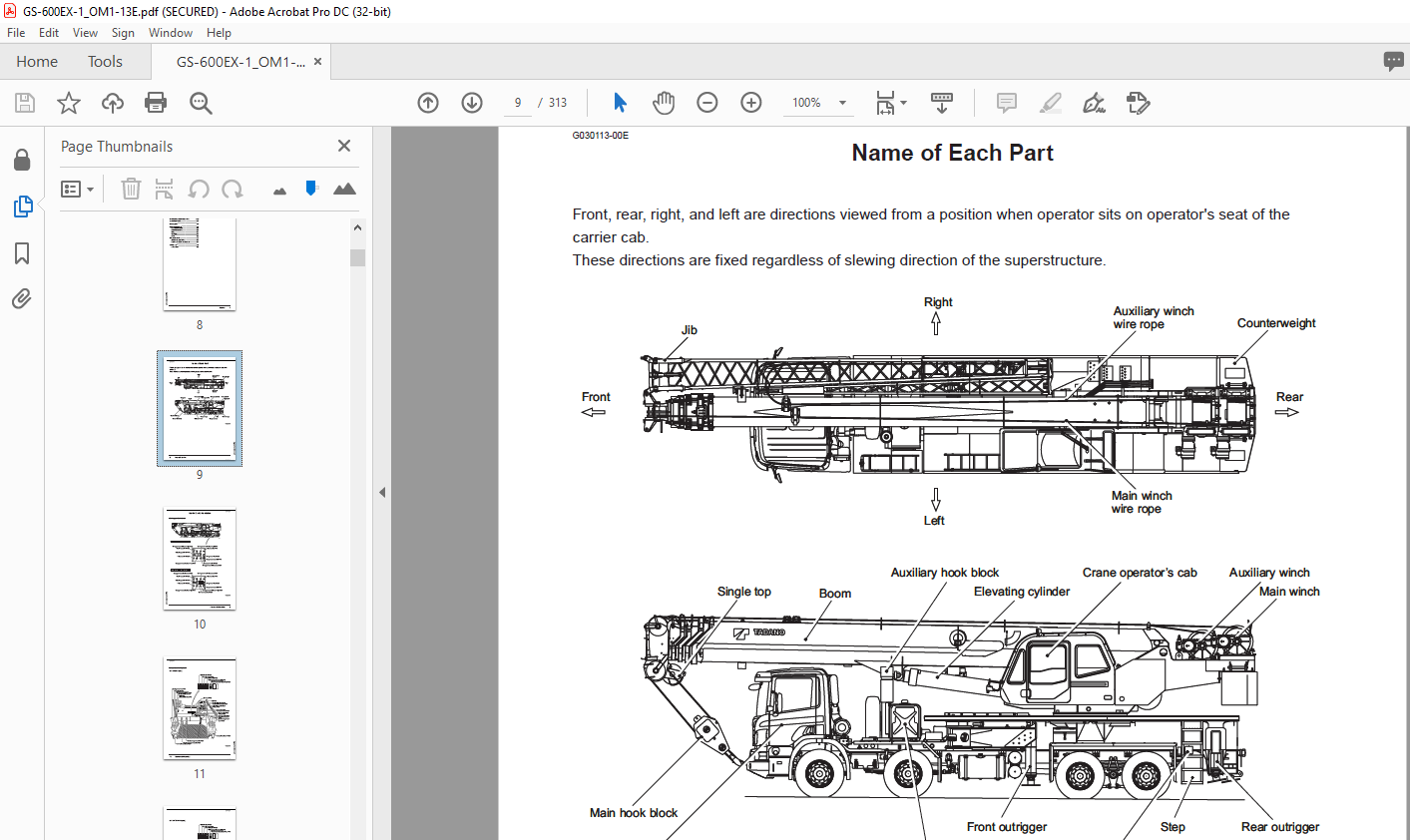Select the highlight text pen tool
The width and height of the screenshot is (1410, 840).
tap(1050, 103)
